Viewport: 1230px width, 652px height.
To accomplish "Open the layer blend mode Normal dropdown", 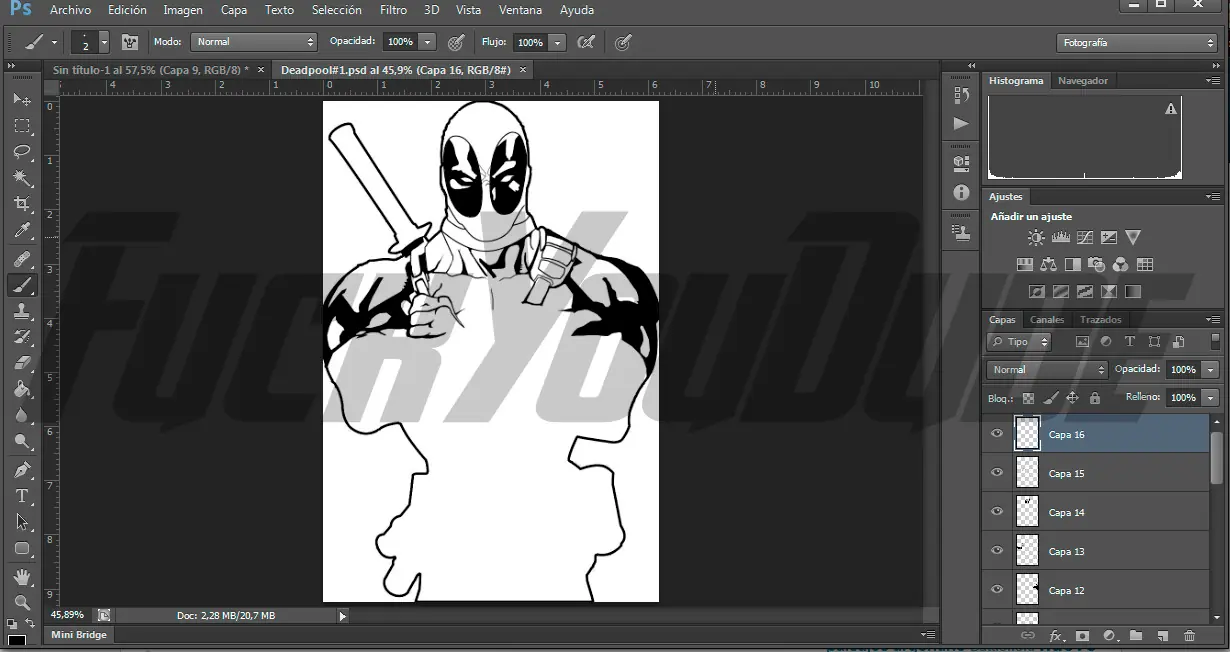I will click(x=1044, y=369).
